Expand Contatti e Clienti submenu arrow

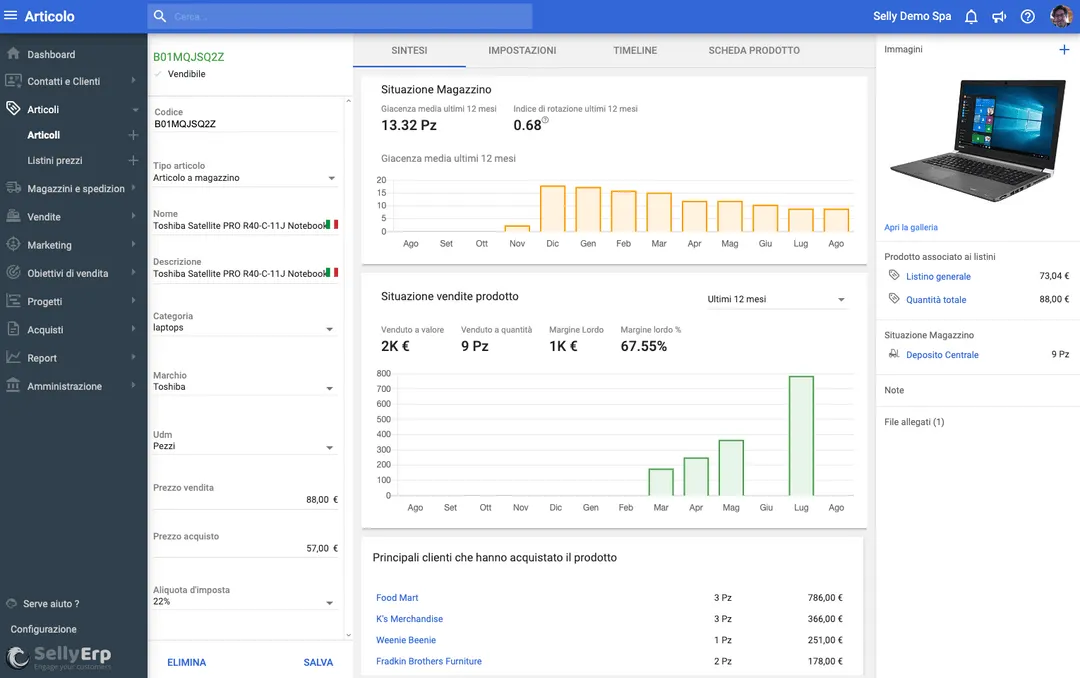134,81
